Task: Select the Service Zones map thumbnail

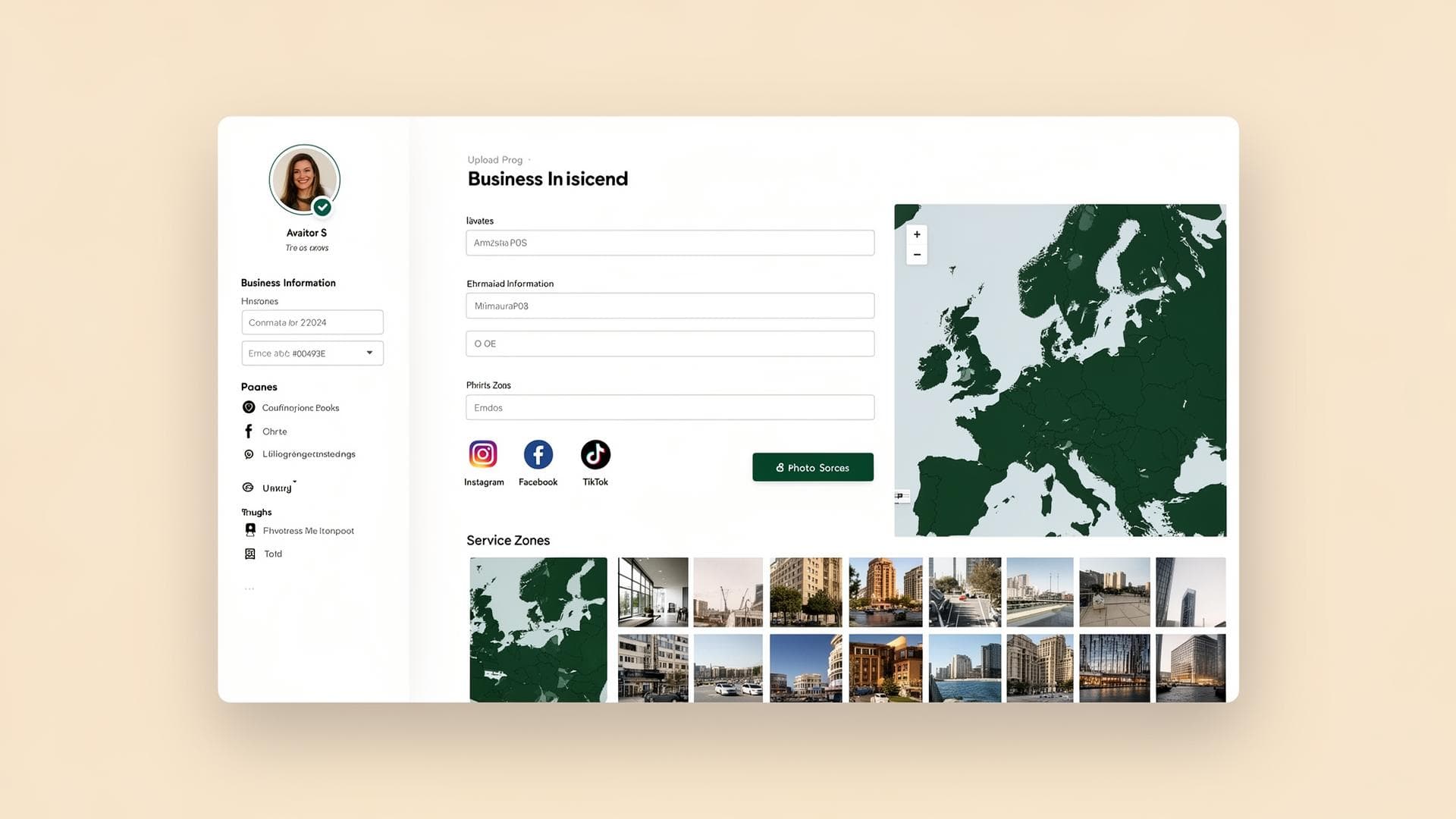Action: (x=538, y=629)
